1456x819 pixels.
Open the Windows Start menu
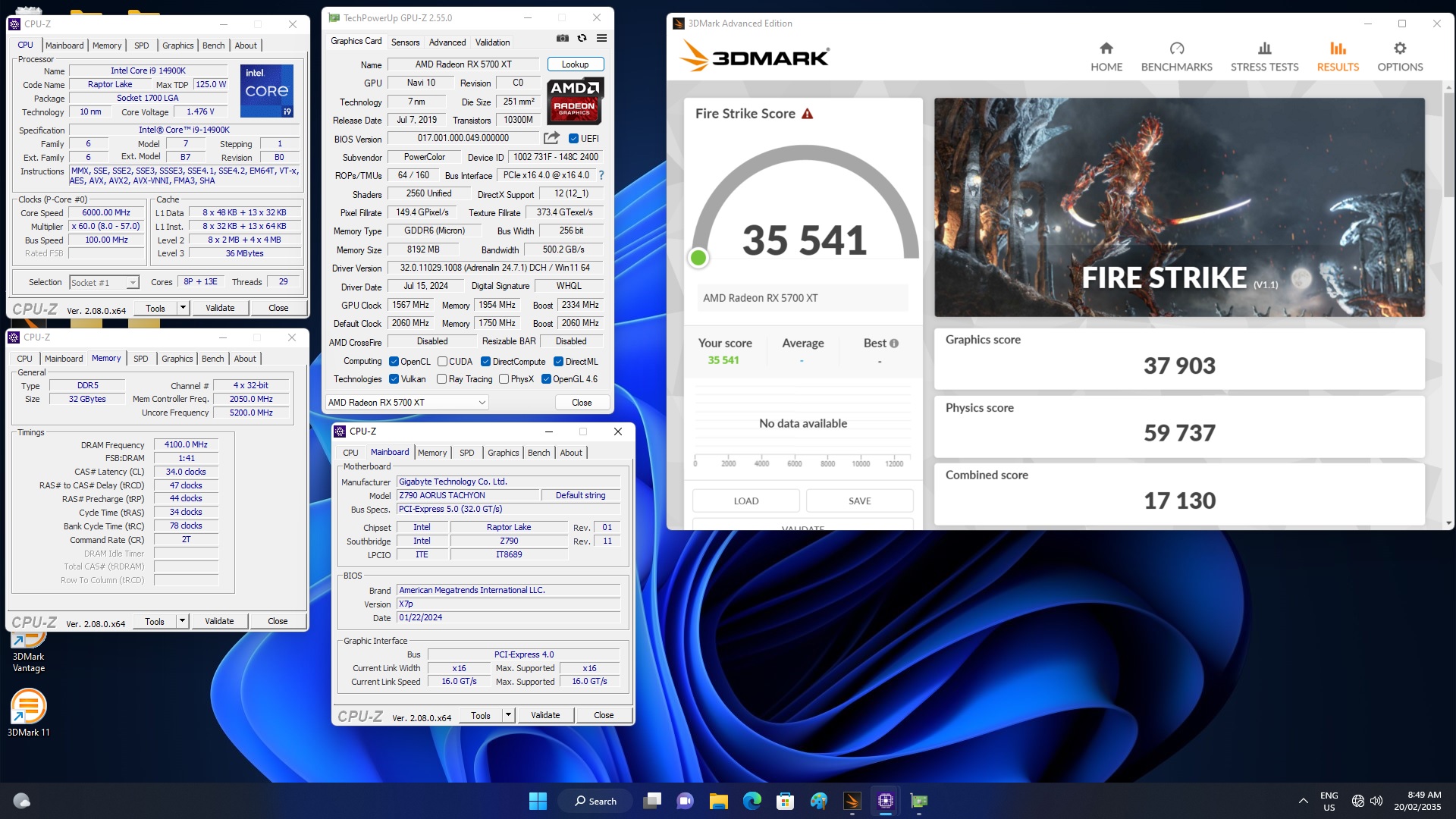click(x=538, y=801)
